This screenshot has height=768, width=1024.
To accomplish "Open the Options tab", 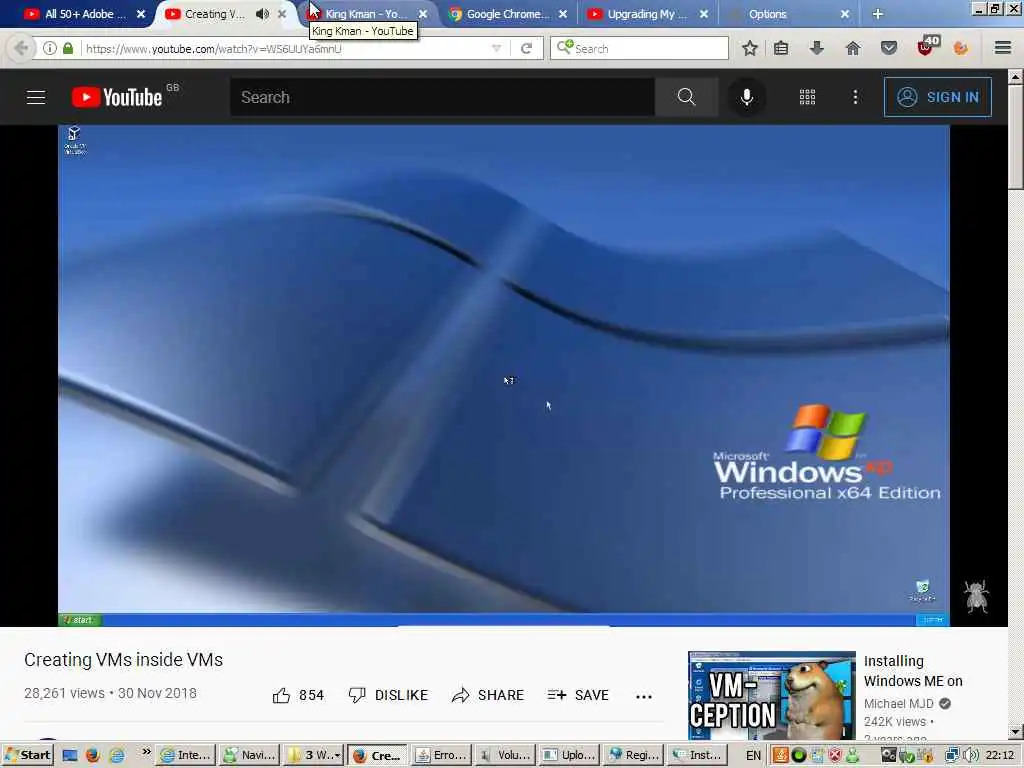I will coord(767,14).
